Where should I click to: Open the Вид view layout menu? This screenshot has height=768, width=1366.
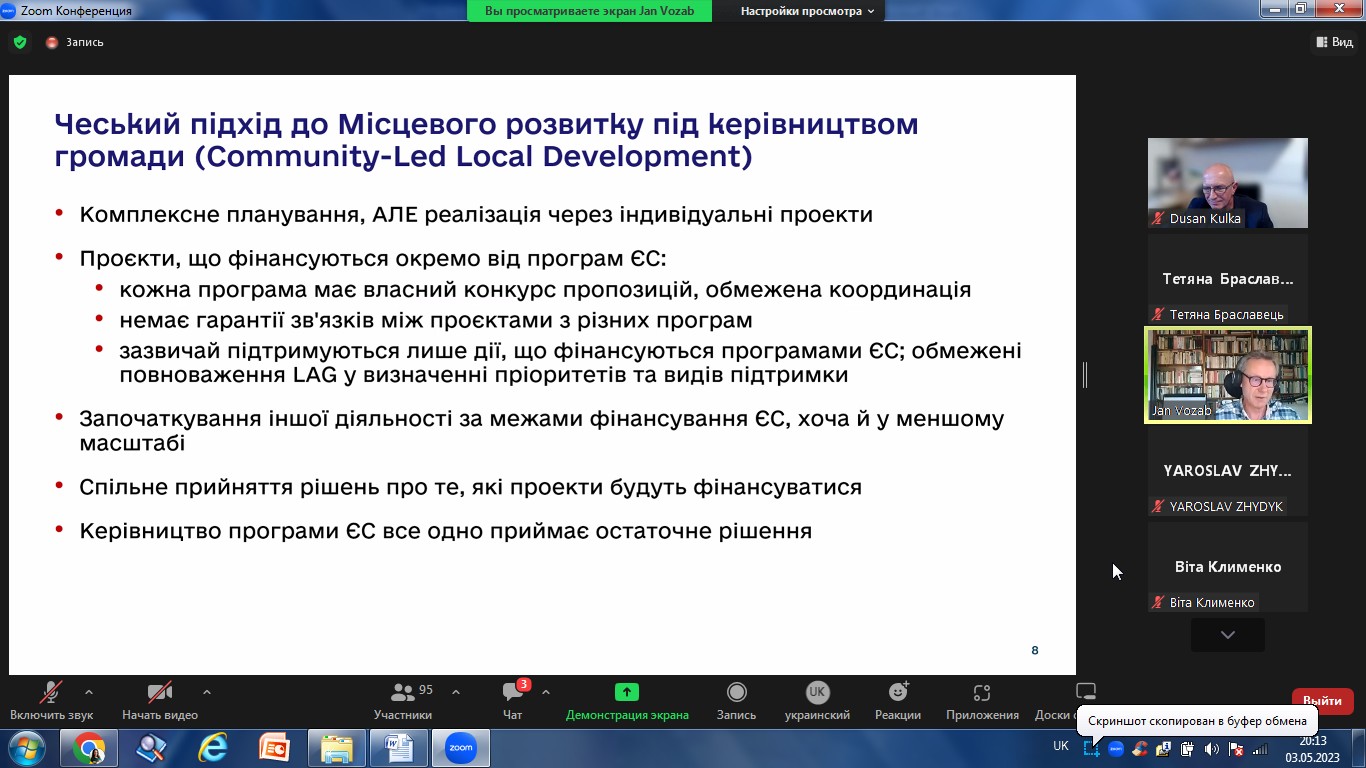[1333, 42]
